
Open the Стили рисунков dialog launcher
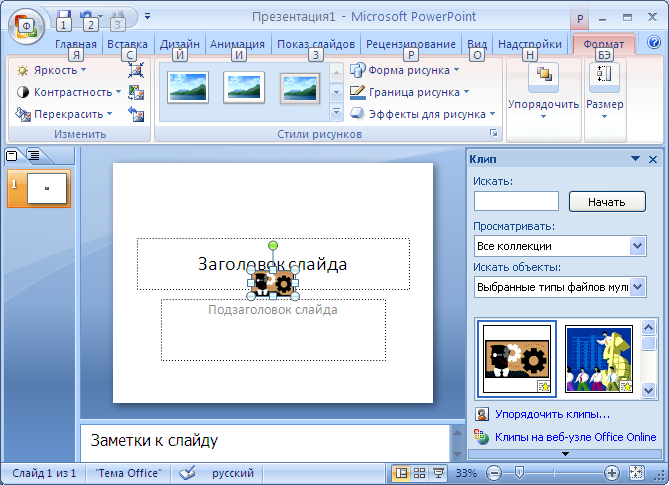click(x=494, y=133)
